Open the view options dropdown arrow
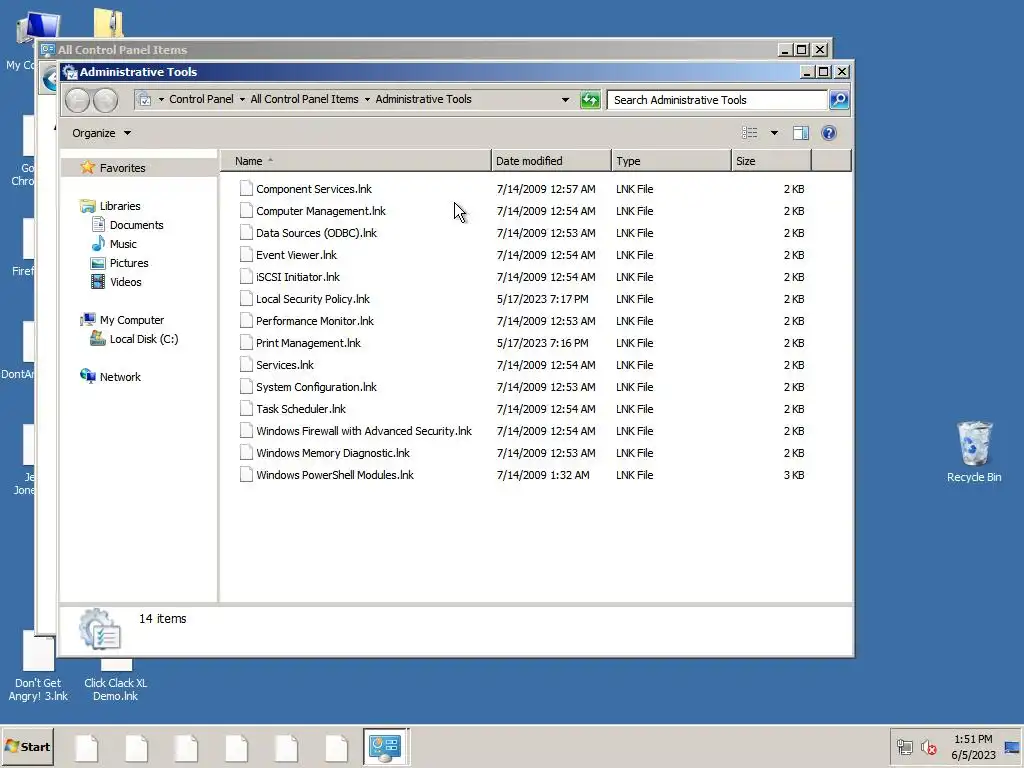 774,133
